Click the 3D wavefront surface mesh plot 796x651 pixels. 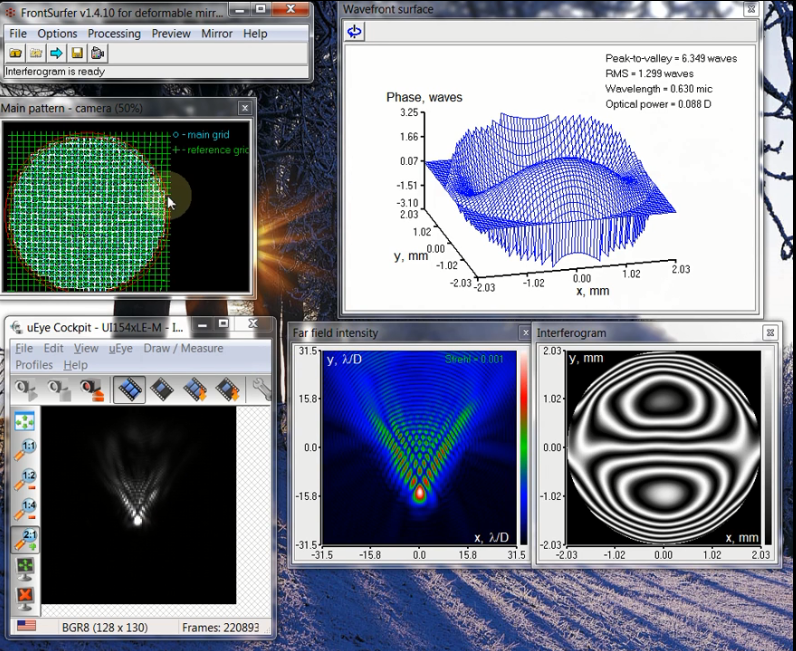click(x=551, y=190)
